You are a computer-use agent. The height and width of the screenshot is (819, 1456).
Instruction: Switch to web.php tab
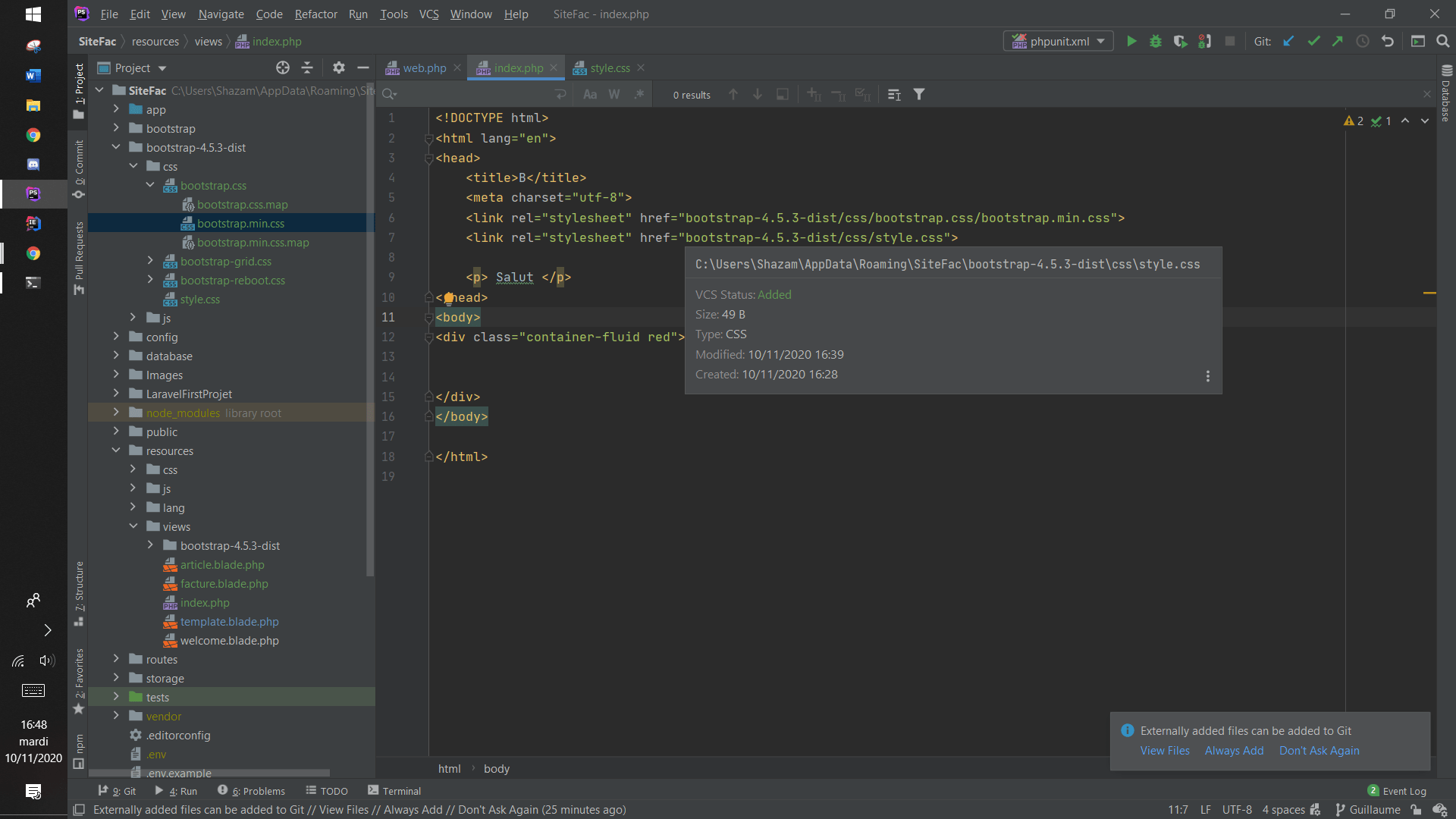[x=424, y=68]
